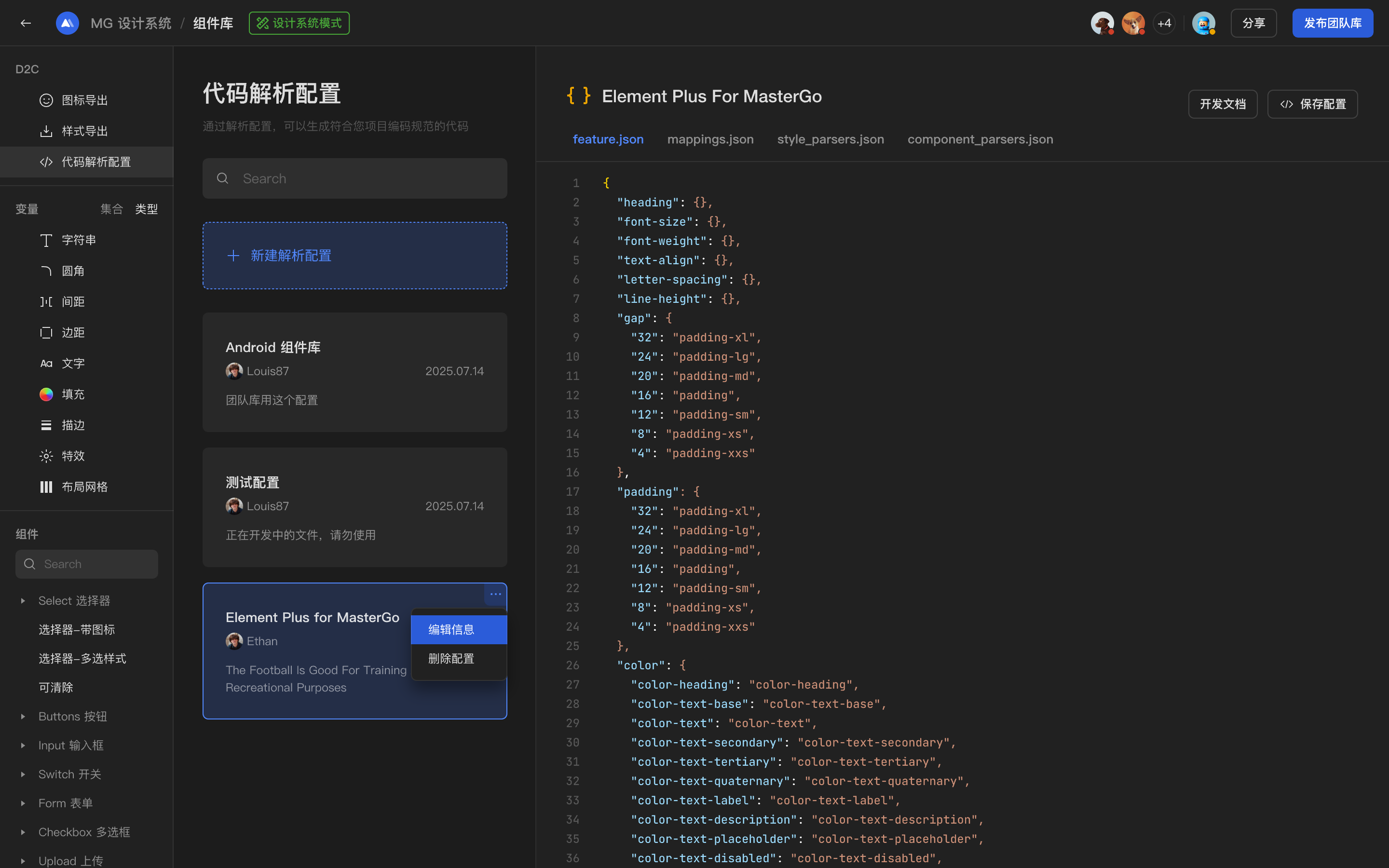Open 可清除 component
The width and height of the screenshot is (1389, 868).
click(55, 688)
